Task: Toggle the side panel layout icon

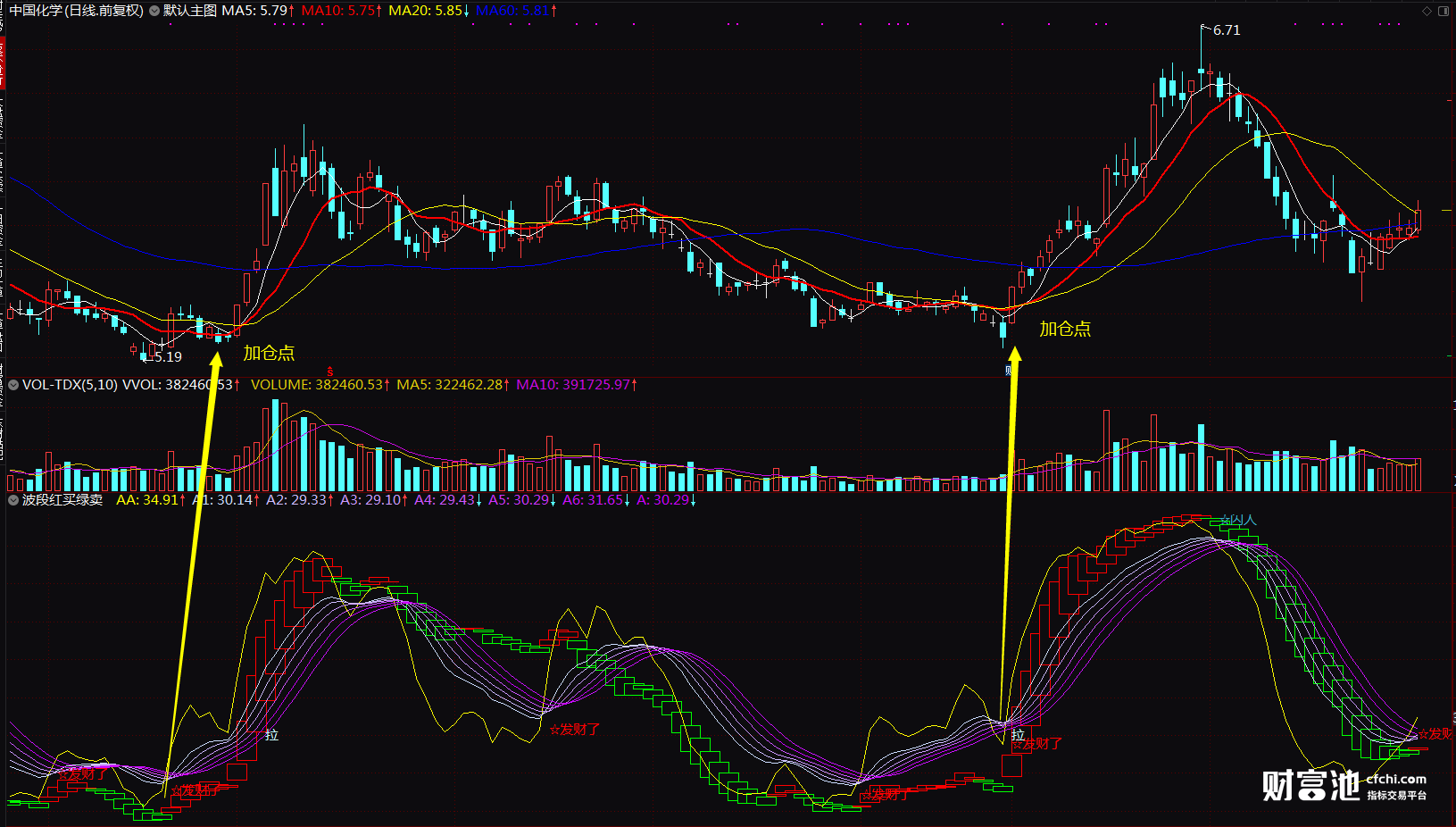Action: [x=1444, y=11]
